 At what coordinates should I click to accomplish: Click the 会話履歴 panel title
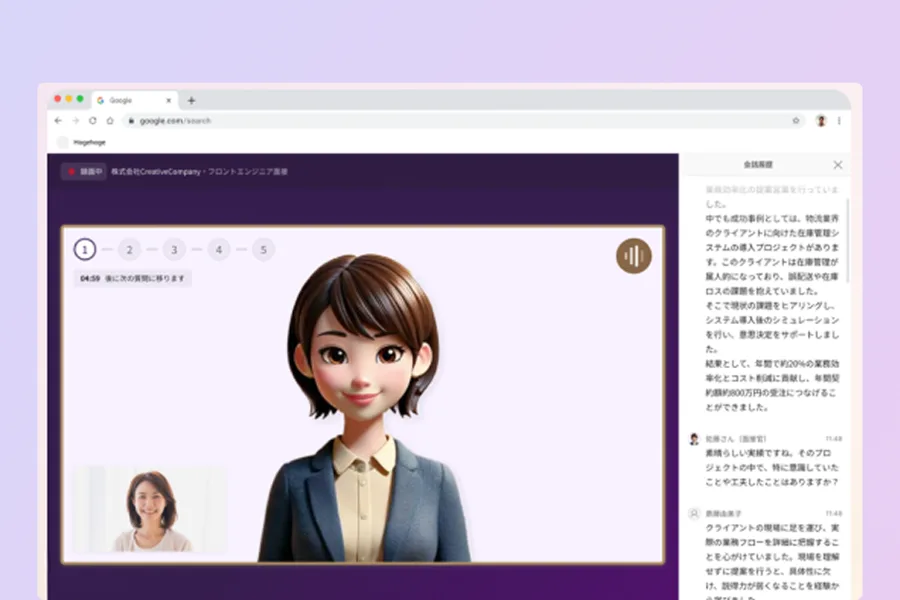758,165
